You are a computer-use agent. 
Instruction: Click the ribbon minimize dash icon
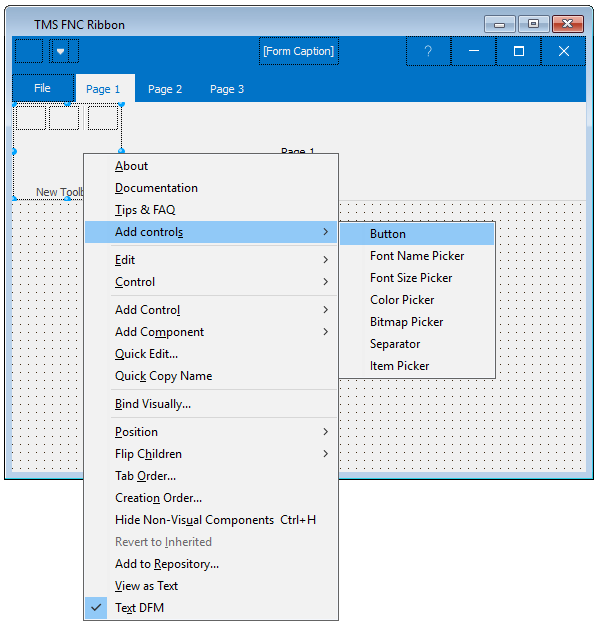(x=474, y=51)
